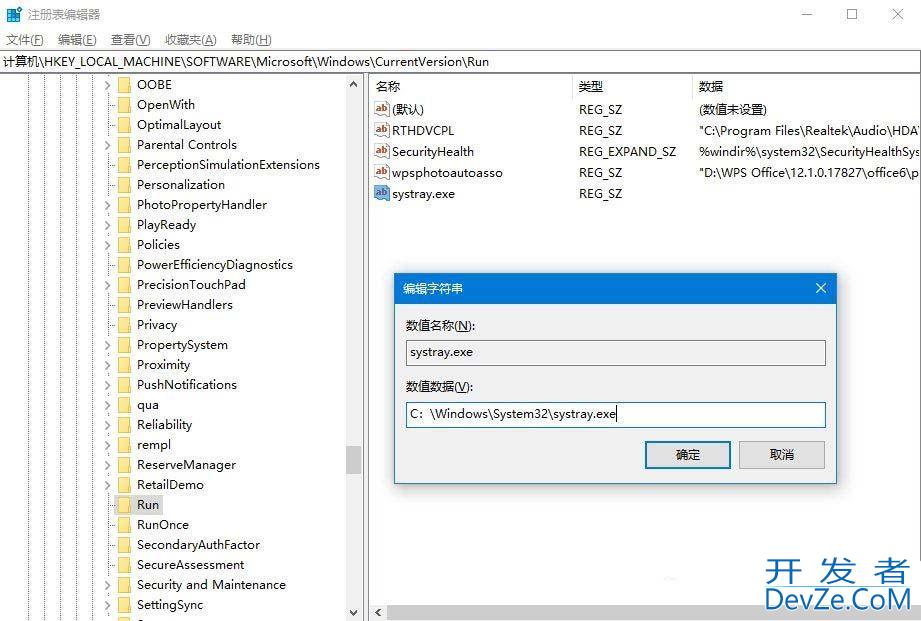Open the 文件(F) menu
921x621 pixels.
25,40
